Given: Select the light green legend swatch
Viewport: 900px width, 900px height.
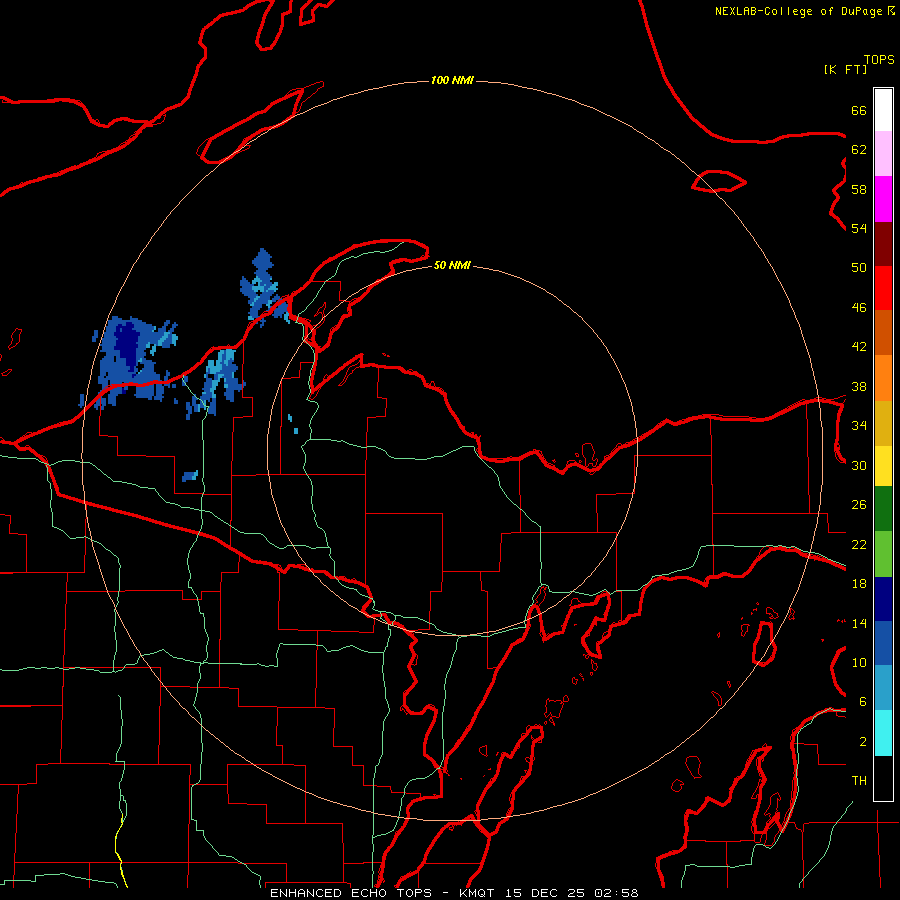Looking at the screenshot, I should [883, 554].
